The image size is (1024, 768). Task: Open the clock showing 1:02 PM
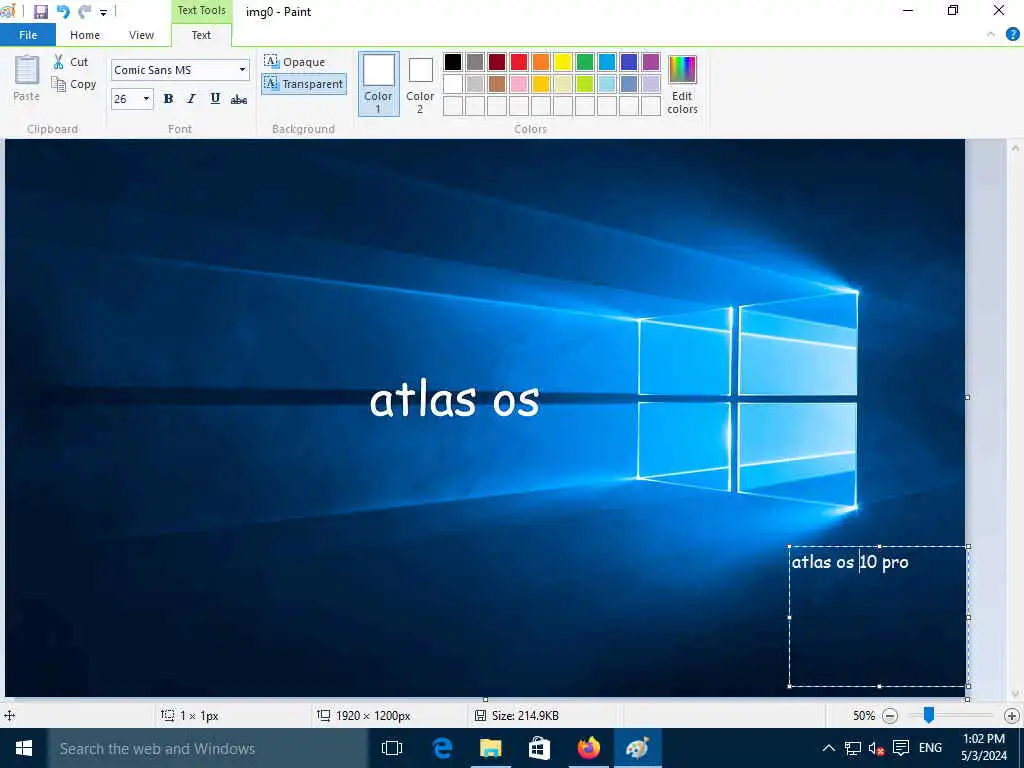click(x=984, y=748)
